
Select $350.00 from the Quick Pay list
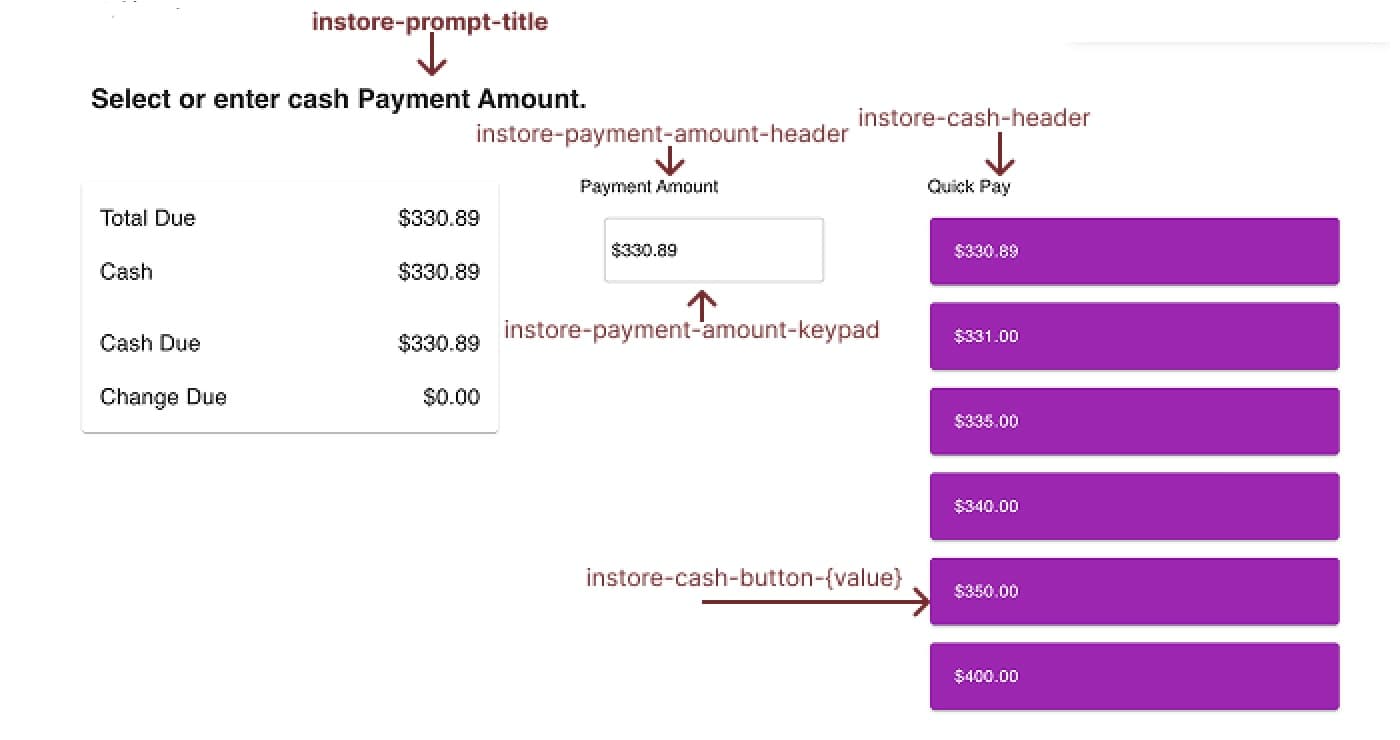(1134, 591)
